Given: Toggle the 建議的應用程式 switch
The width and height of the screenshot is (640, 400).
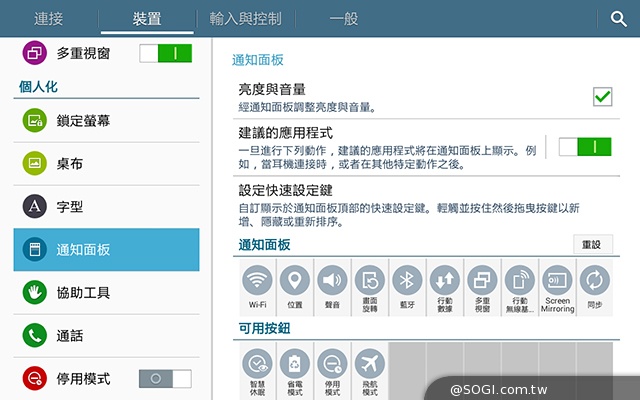Looking at the screenshot, I should click(585, 147).
